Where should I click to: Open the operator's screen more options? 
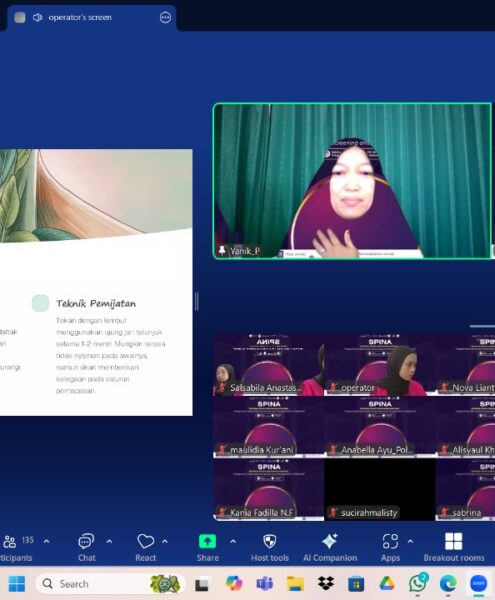coord(165,17)
